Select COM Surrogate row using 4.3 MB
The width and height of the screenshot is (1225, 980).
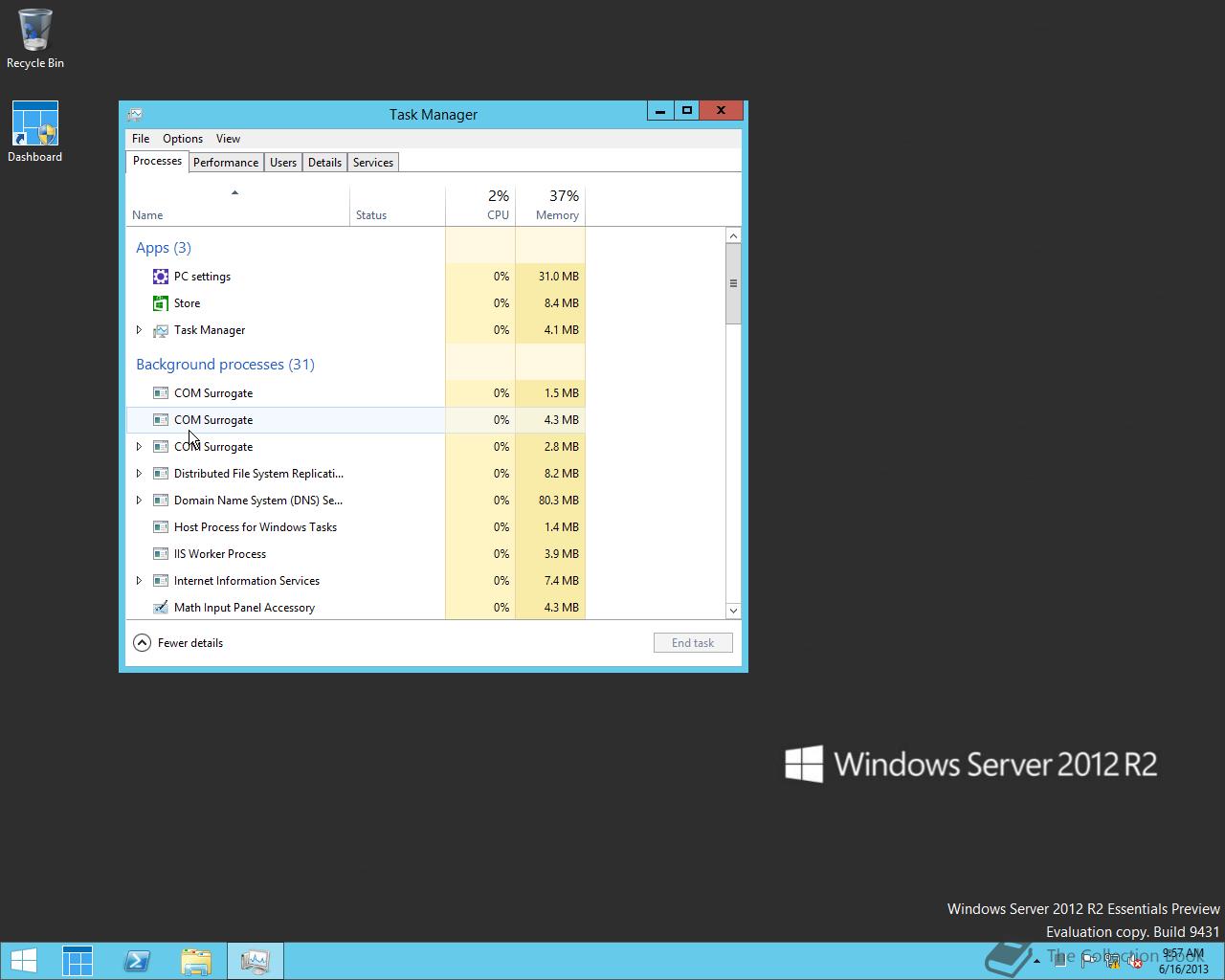(356, 420)
